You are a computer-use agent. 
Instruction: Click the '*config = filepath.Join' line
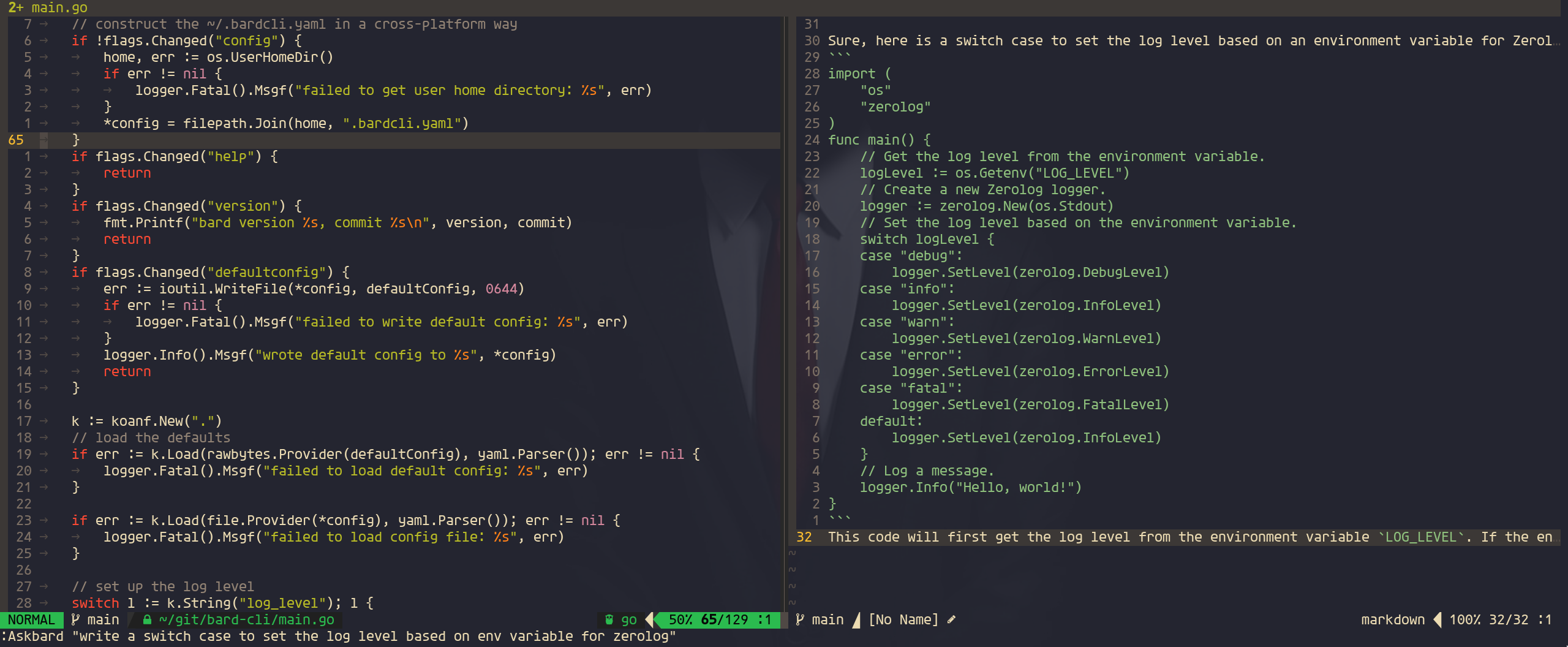[x=286, y=123]
